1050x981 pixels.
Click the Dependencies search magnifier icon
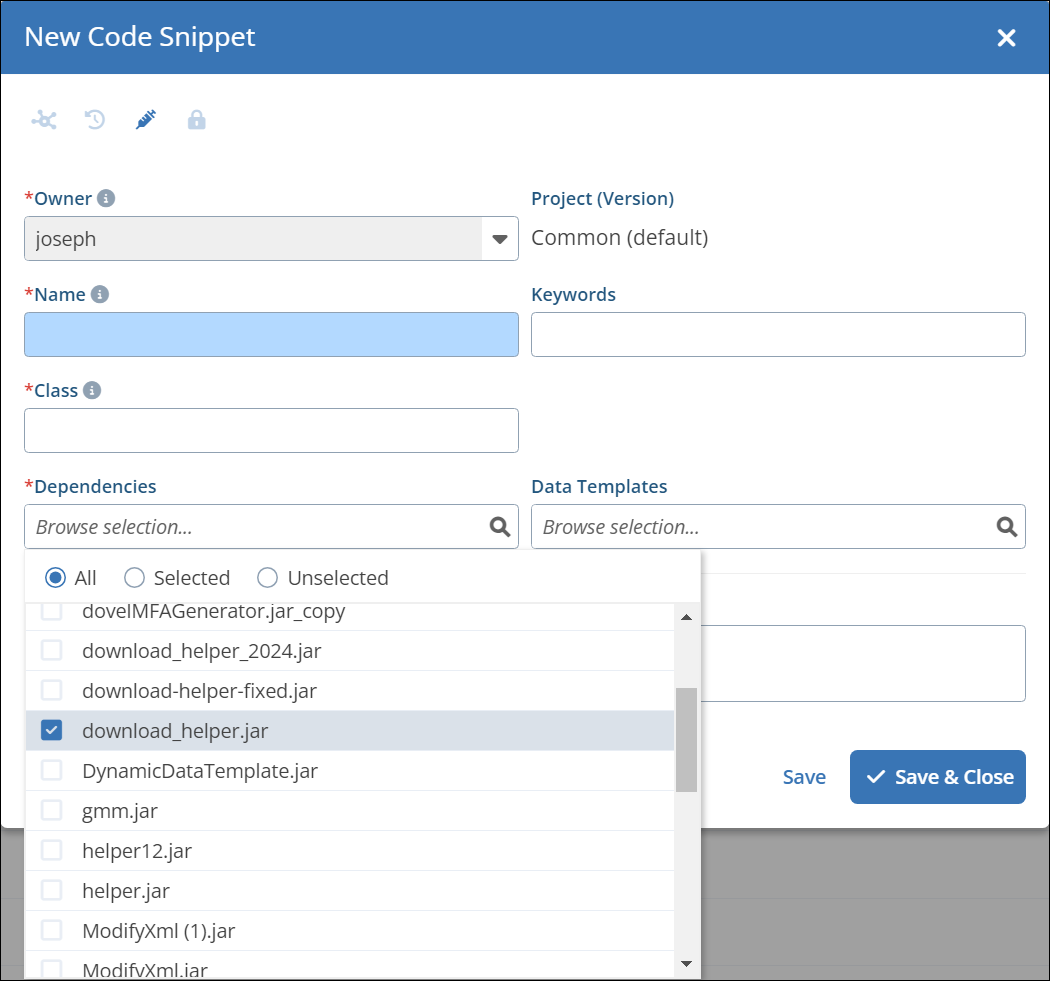(x=500, y=527)
